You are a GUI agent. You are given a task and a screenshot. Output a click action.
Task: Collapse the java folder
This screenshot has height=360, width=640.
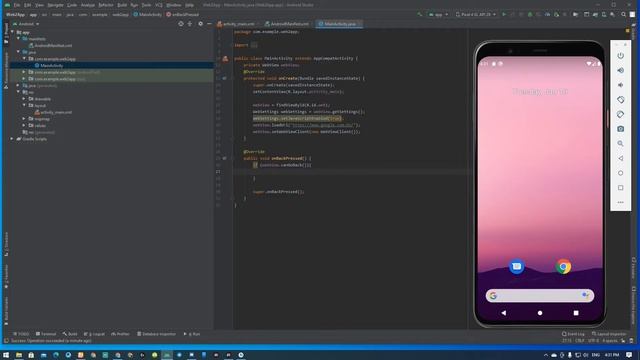point(18,52)
